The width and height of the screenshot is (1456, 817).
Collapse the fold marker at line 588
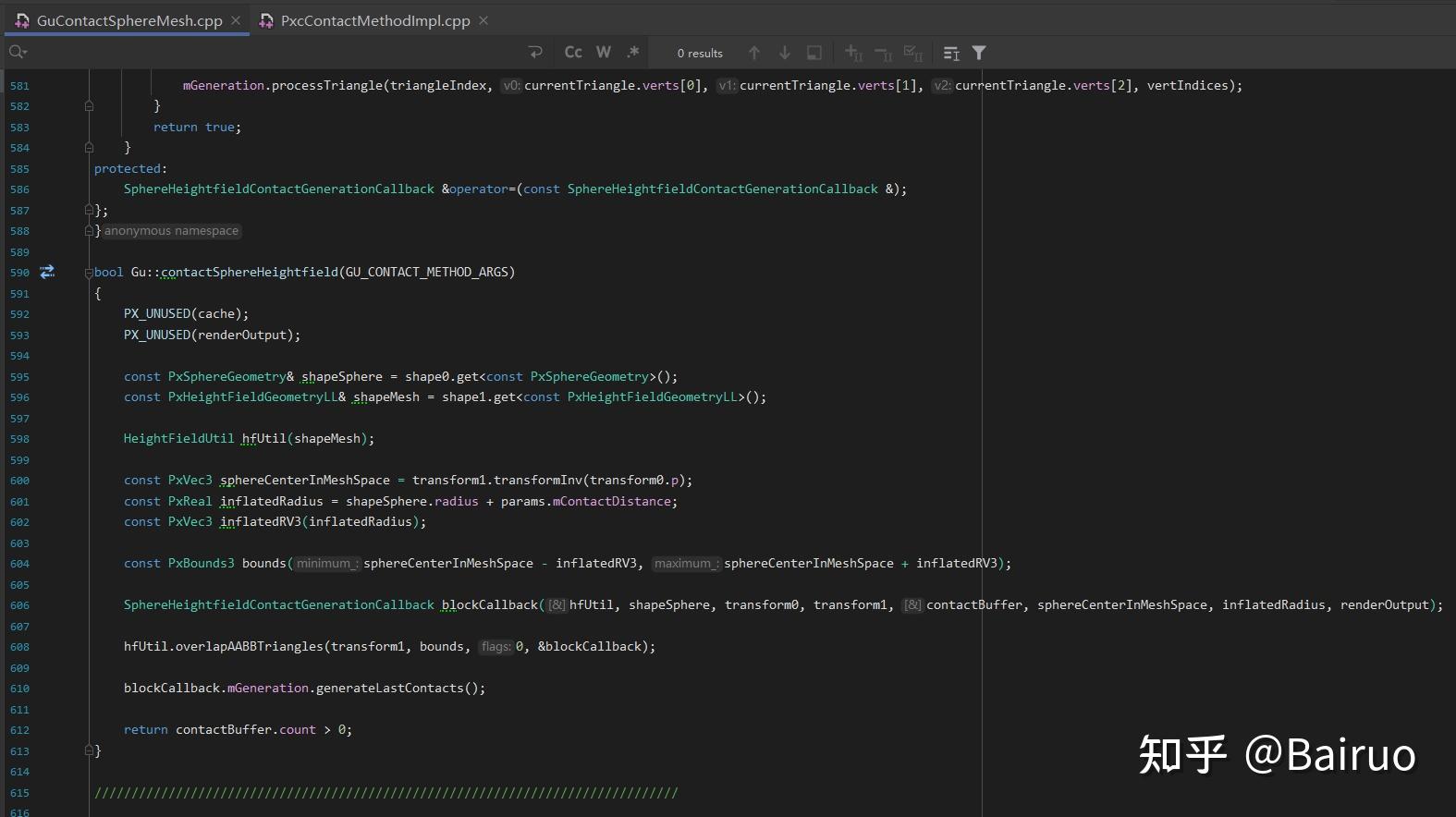point(89,231)
